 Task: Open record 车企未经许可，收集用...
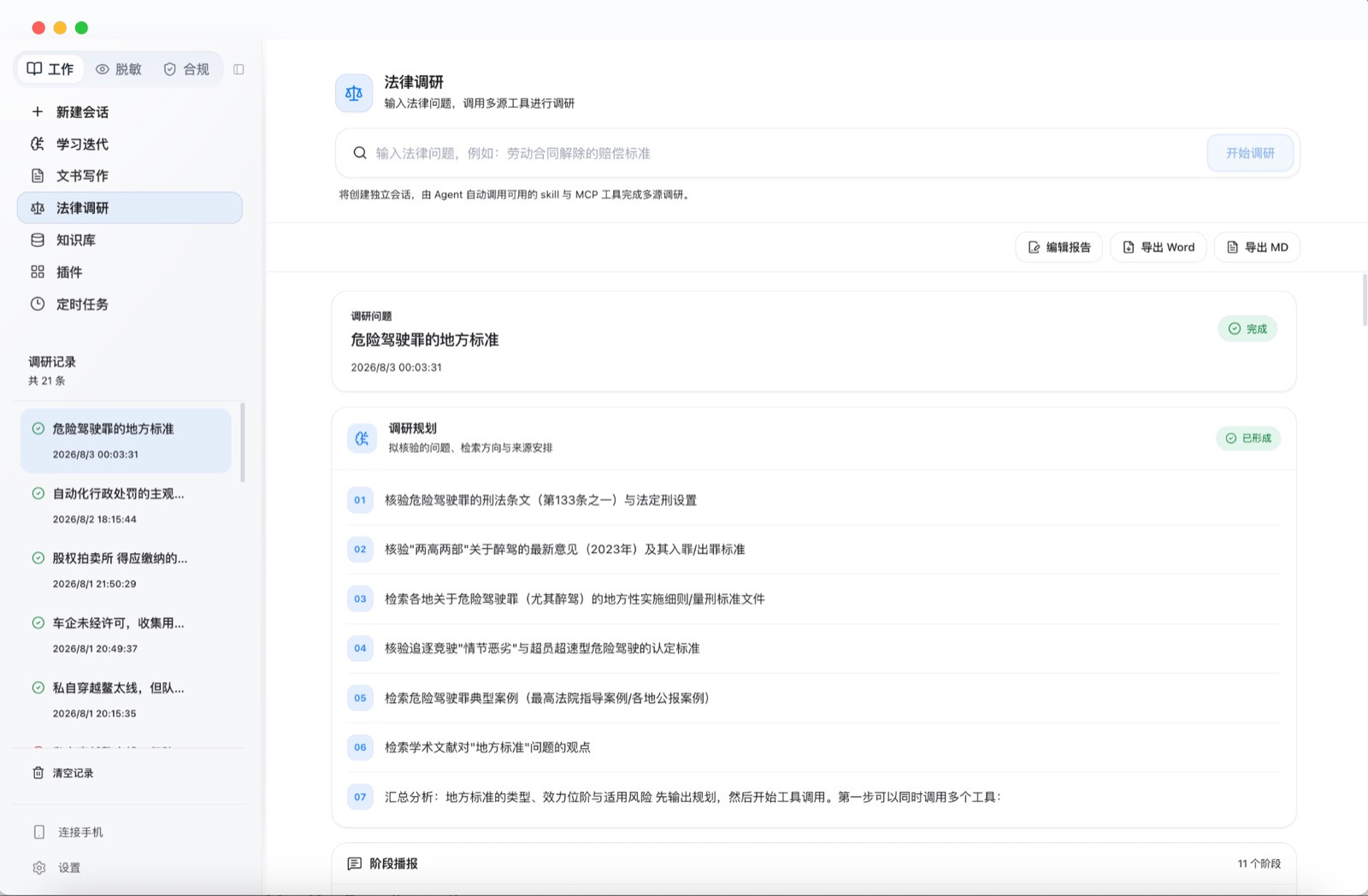click(126, 635)
